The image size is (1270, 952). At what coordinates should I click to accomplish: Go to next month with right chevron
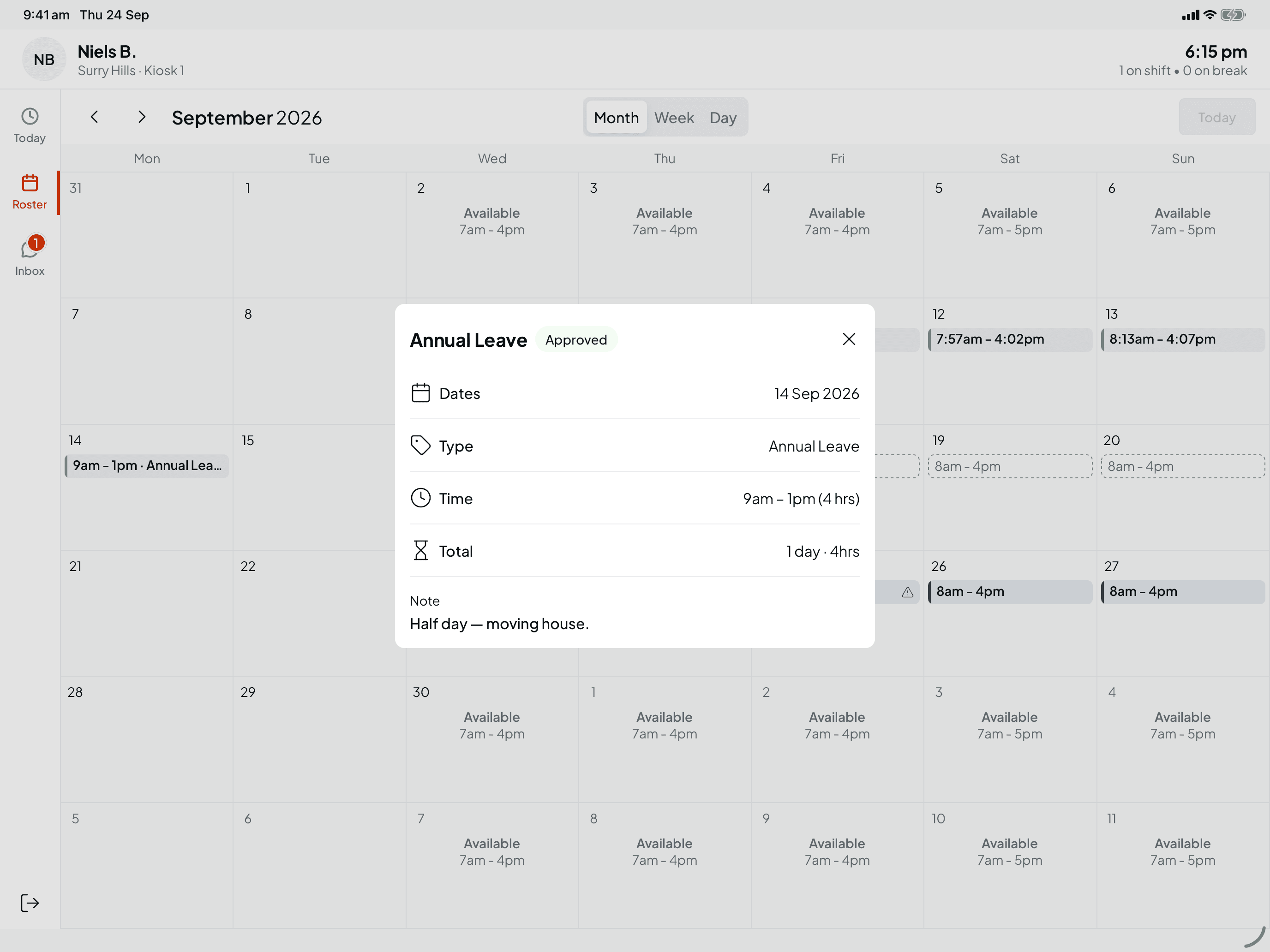pos(142,117)
